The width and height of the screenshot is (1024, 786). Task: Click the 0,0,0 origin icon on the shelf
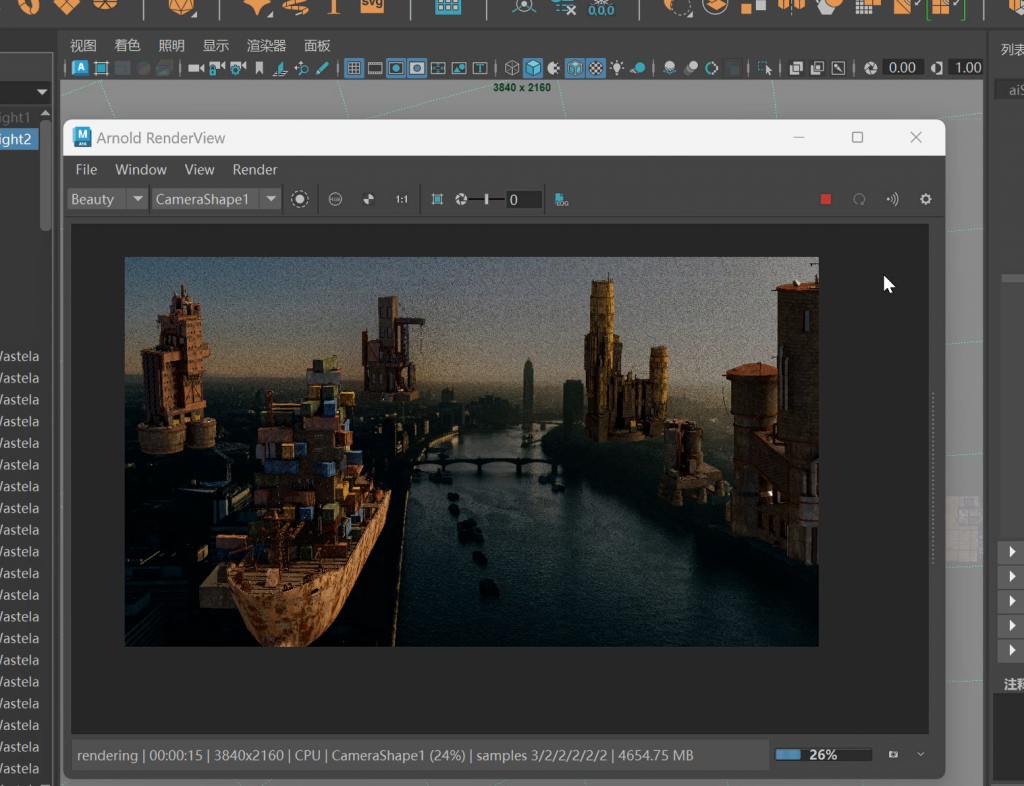click(601, 8)
